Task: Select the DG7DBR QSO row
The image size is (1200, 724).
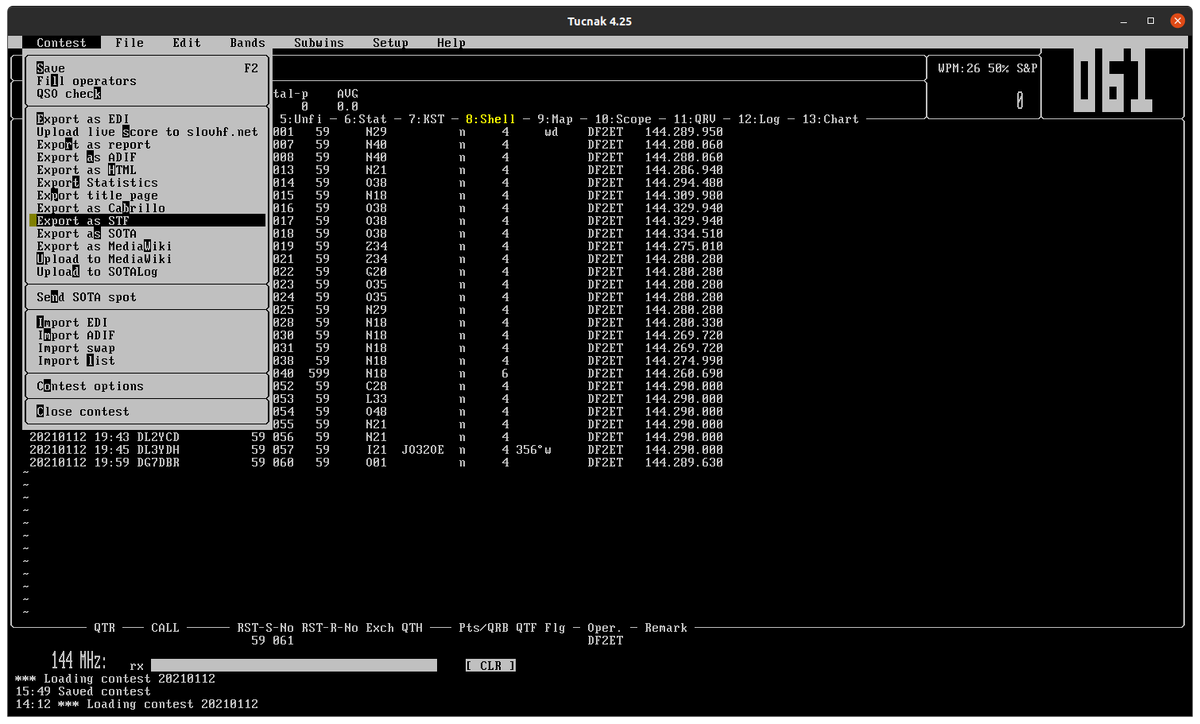Action: [x=376, y=463]
